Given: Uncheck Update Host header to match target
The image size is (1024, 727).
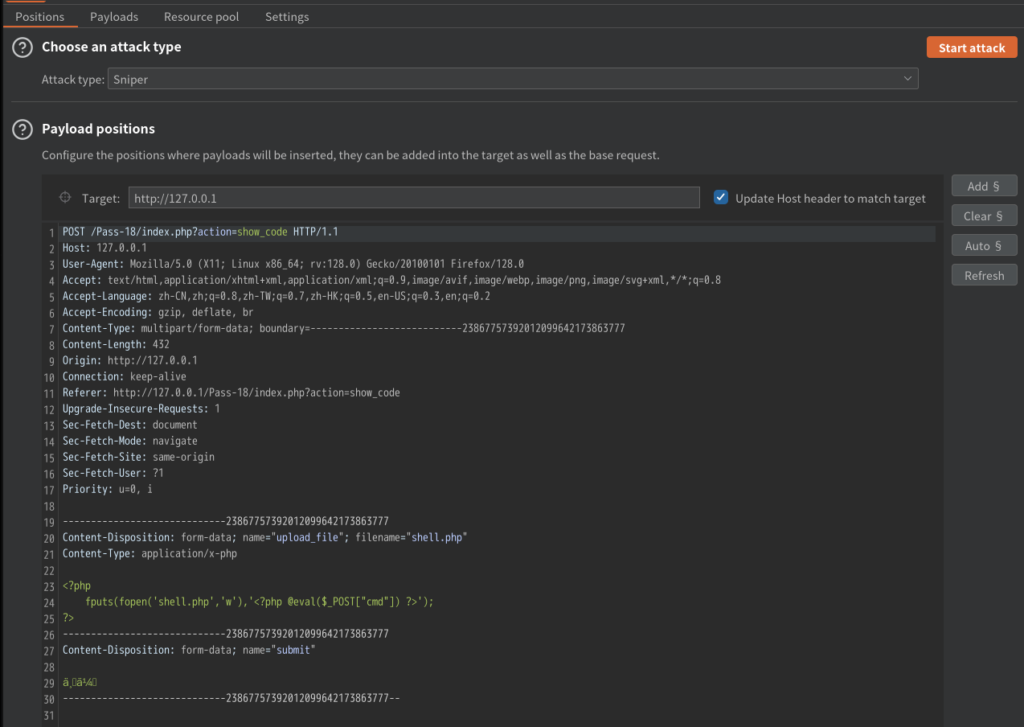Looking at the screenshot, I should point(721,197).
